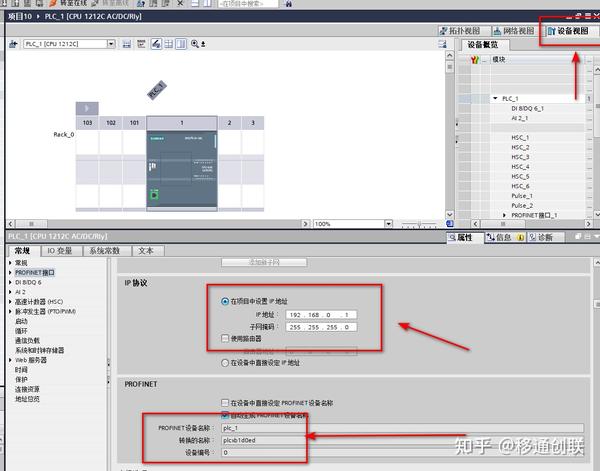Expand the DI 8/DQ 6 tree node

coord(10,282)
